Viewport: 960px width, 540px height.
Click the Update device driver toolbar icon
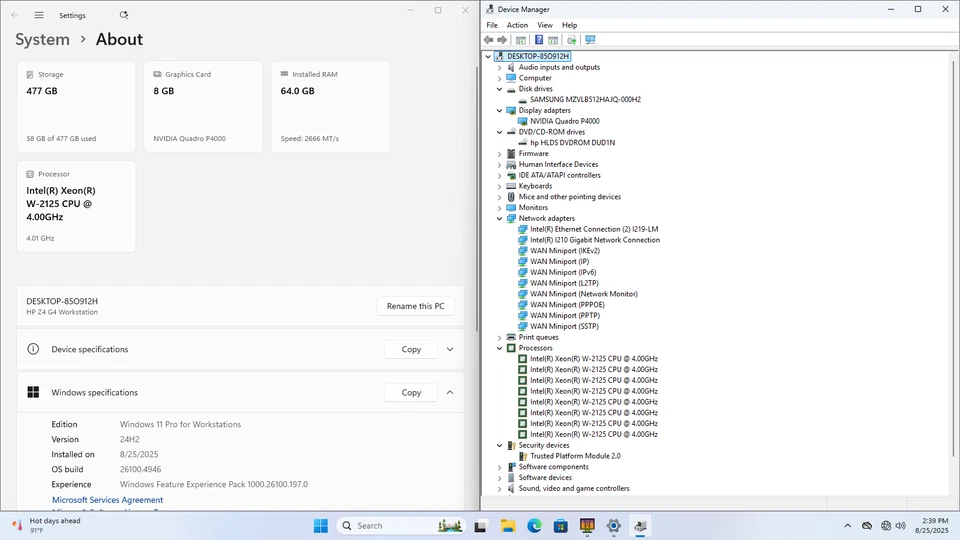(571, 40)
